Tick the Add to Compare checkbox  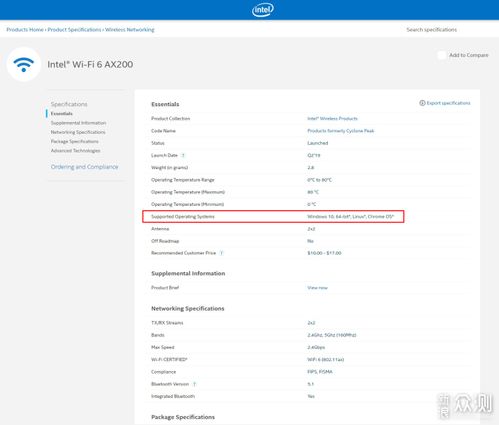pyautogui.click(x=441, y=55)
